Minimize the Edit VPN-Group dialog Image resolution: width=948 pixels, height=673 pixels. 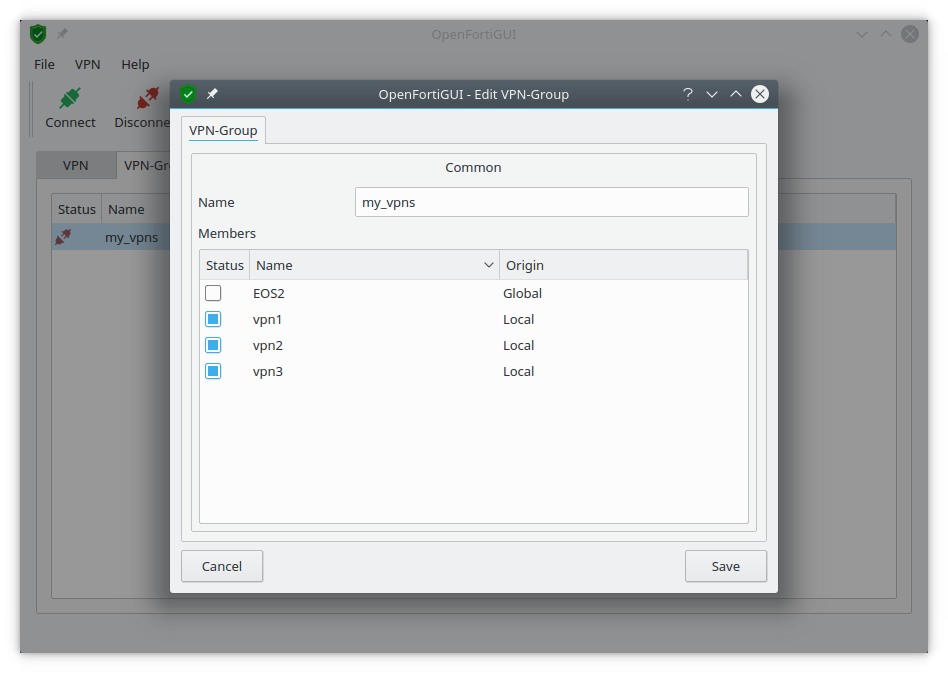click(712, 94)
